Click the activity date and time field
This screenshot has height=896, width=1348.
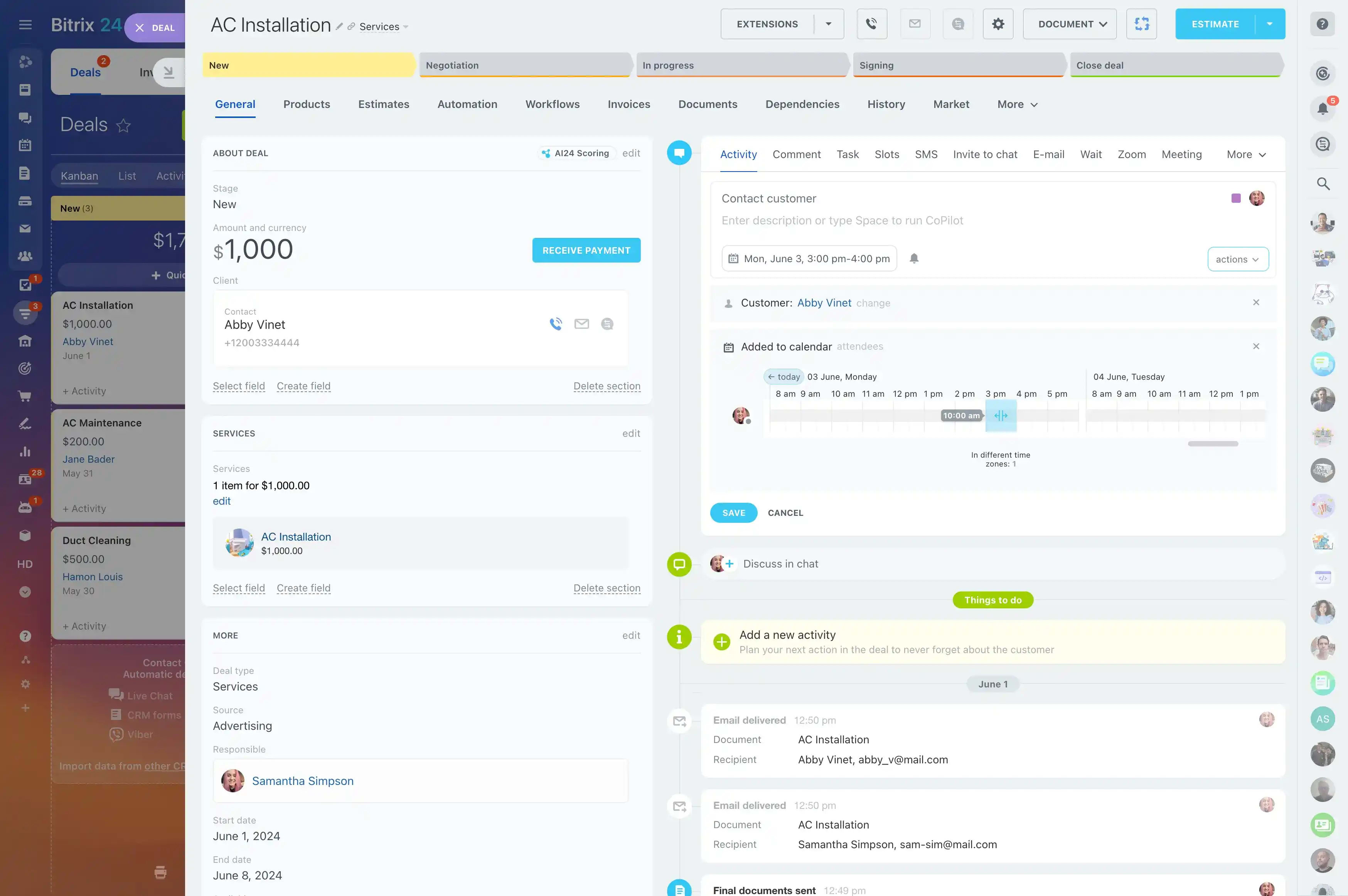pos(809,259)
